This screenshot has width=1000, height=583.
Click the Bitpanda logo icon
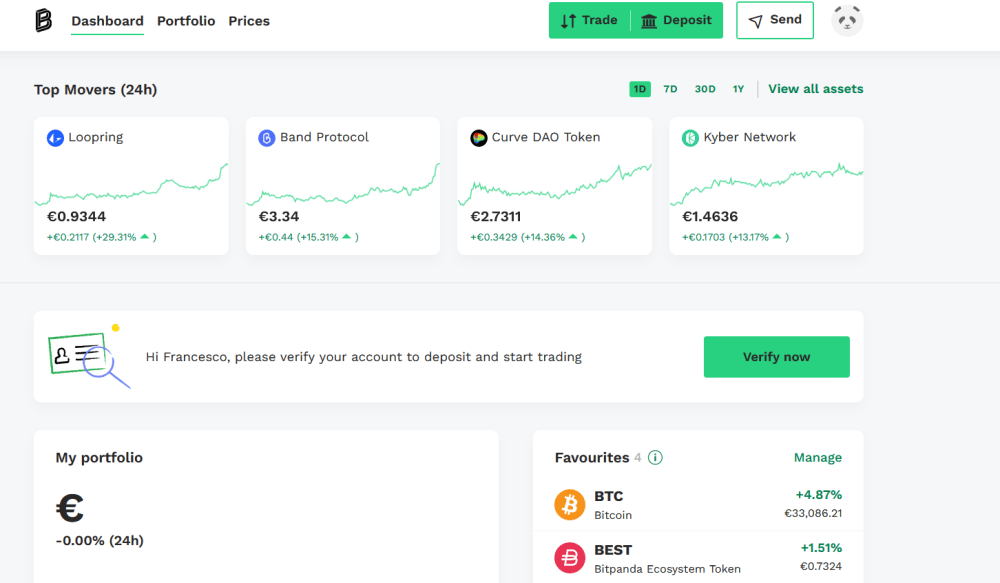click(x=43, y=20)
